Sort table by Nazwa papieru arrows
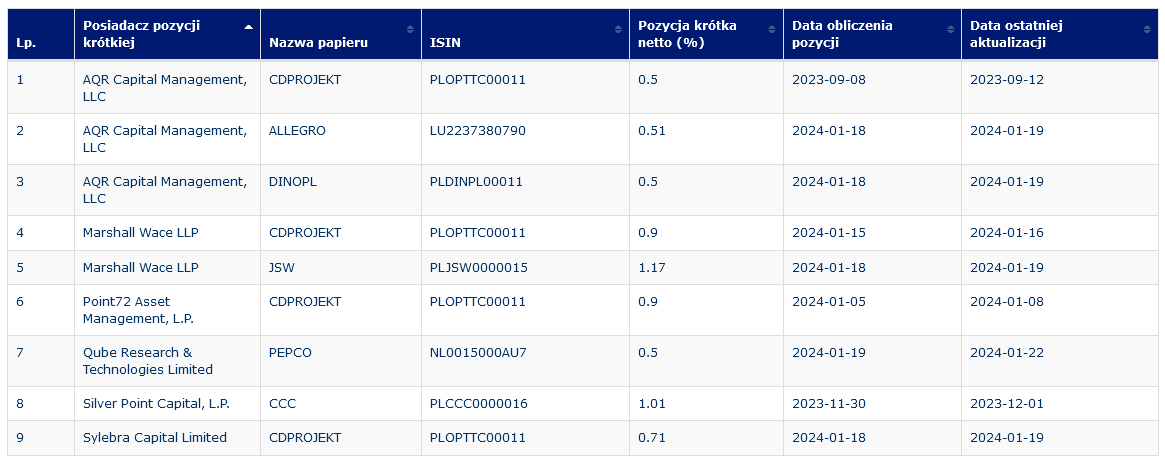1165x459 pixels. click(x=409, y=29)
